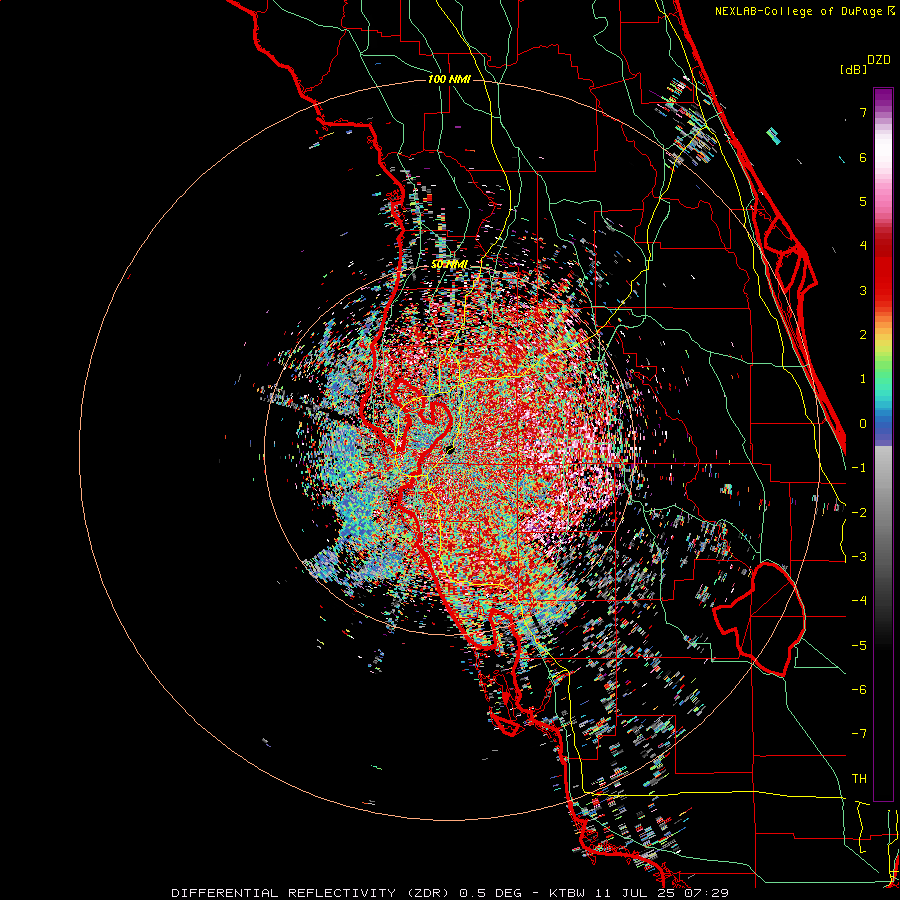Click the 1 dB scale value

point(863,379)
